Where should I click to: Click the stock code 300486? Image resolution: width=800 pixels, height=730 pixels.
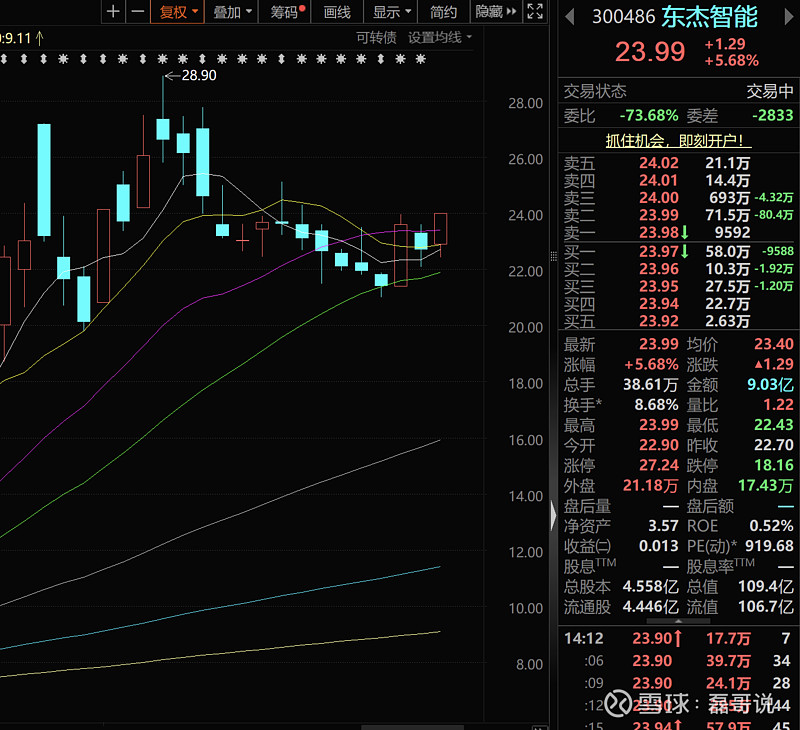(623, 17)
